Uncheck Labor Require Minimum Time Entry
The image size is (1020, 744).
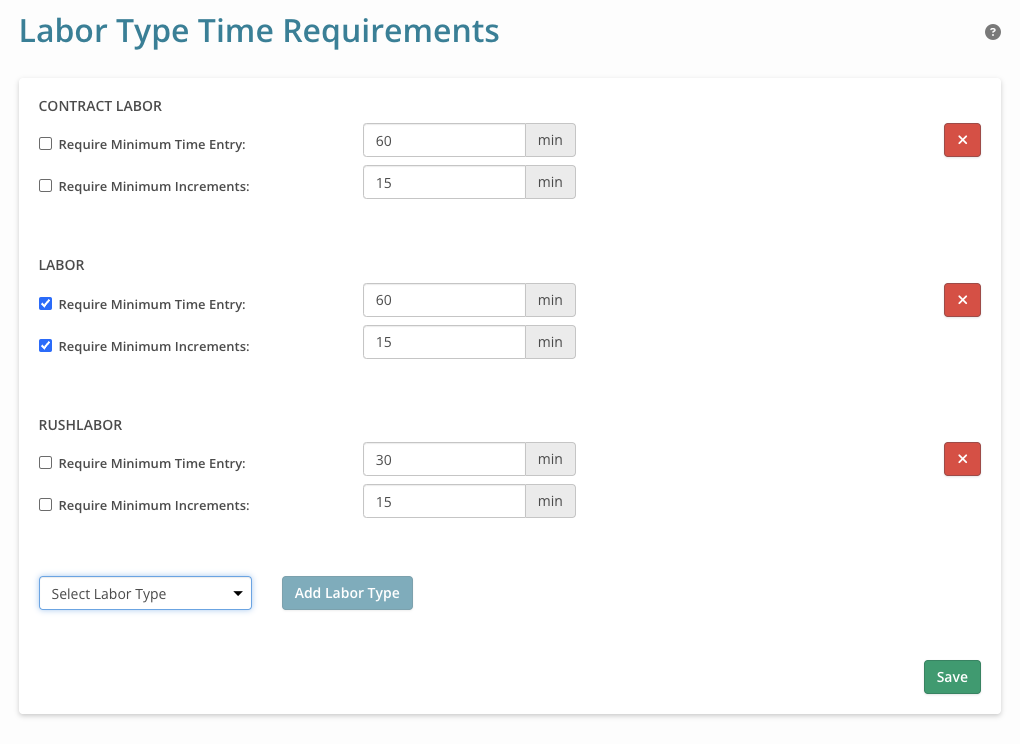click(45, 304)
